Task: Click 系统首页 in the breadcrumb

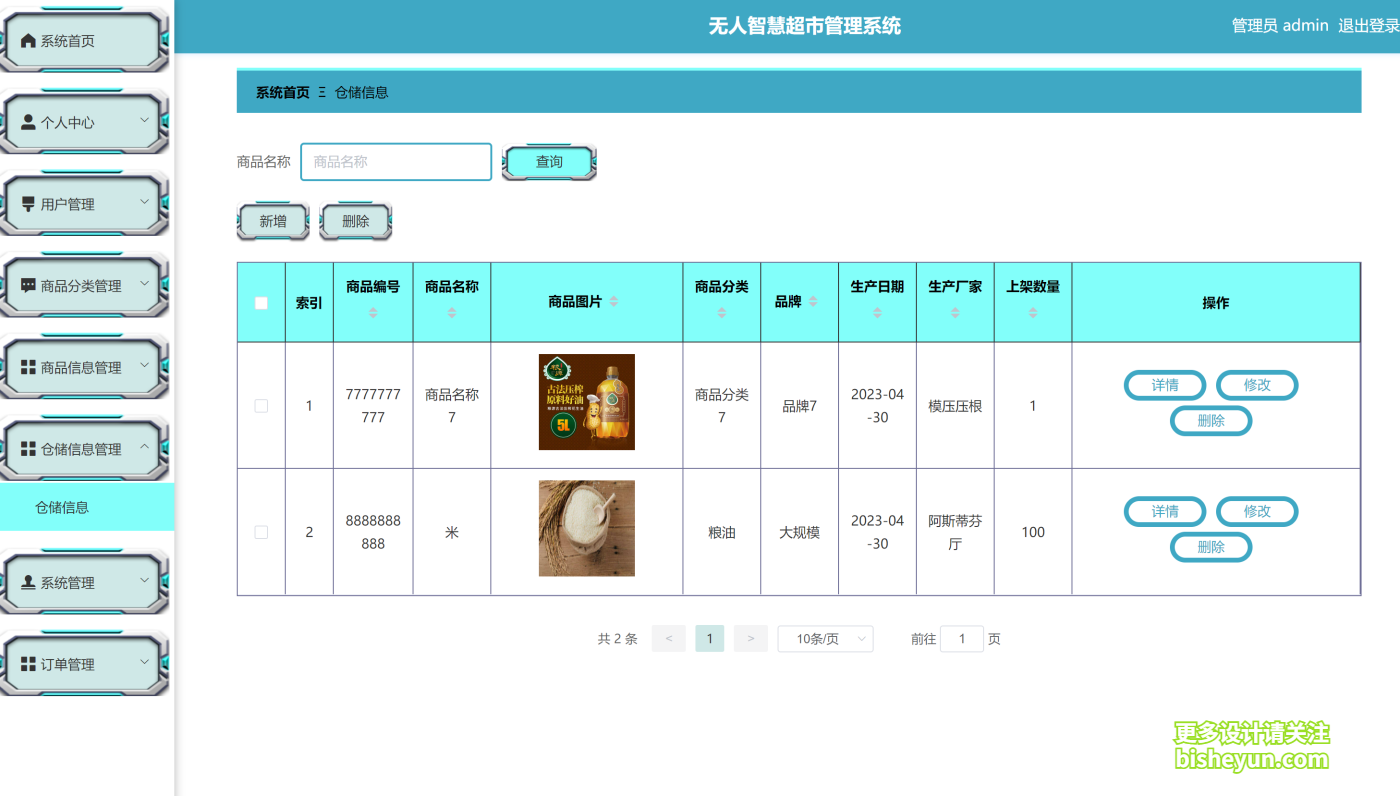Action: coord(282,93)
